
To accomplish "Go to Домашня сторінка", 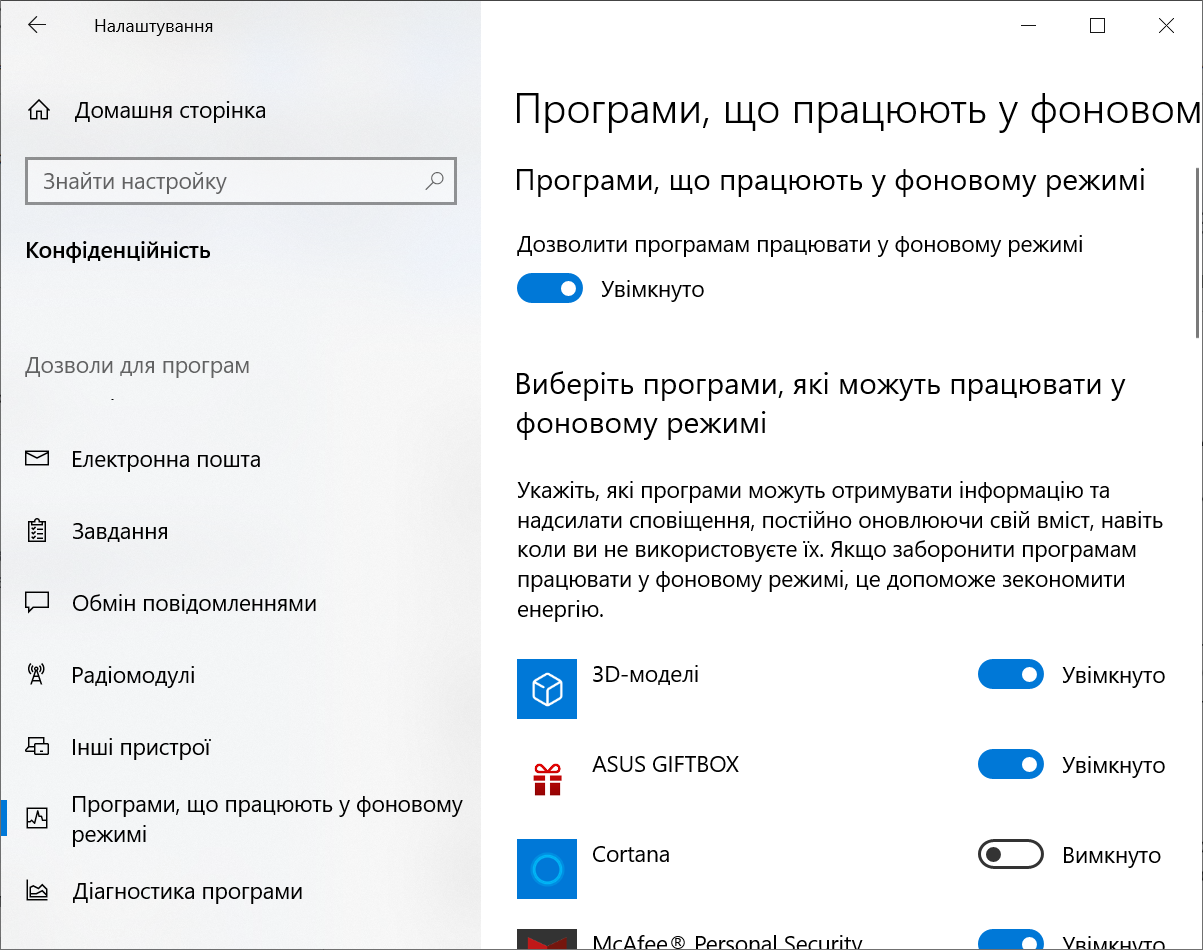I will click(x=170, y=110).
